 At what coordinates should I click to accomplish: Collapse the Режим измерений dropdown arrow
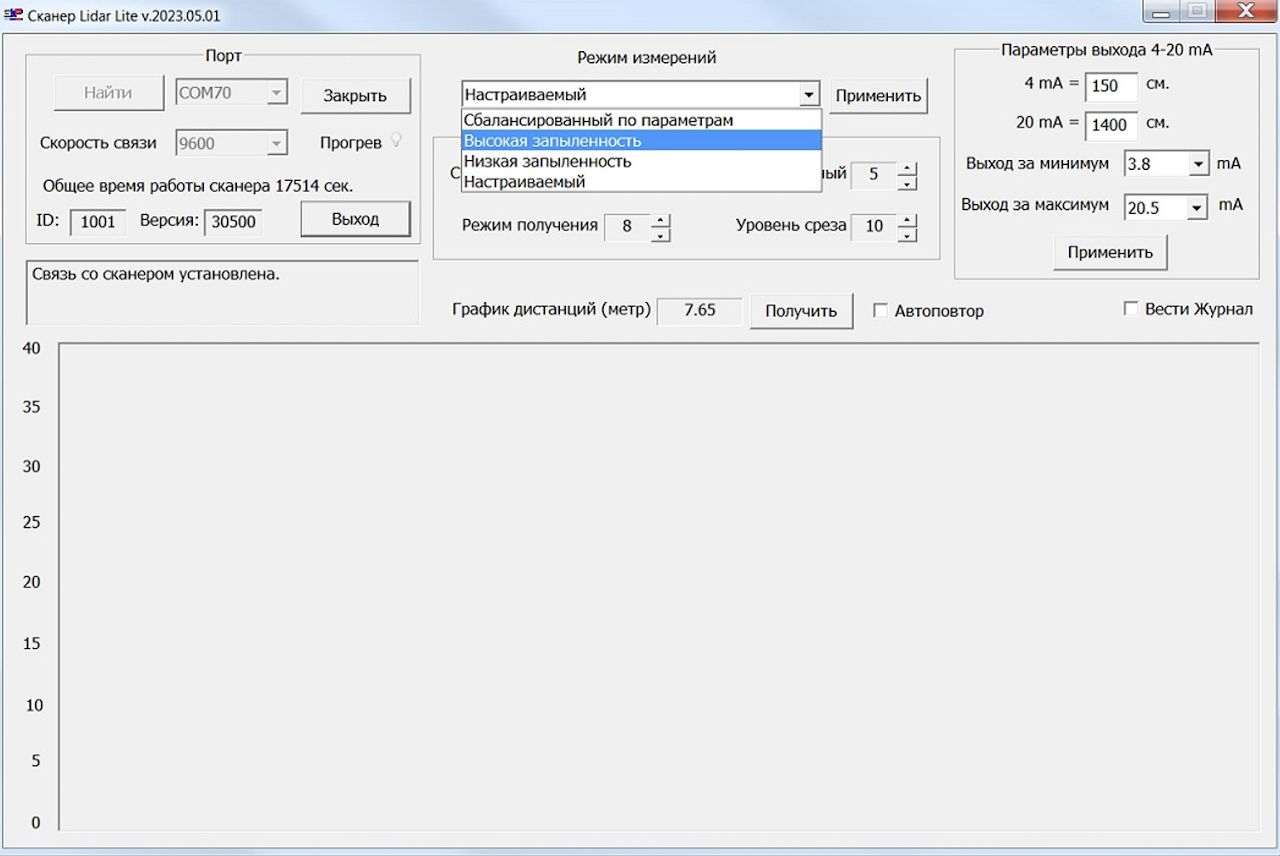coord(808,95)
